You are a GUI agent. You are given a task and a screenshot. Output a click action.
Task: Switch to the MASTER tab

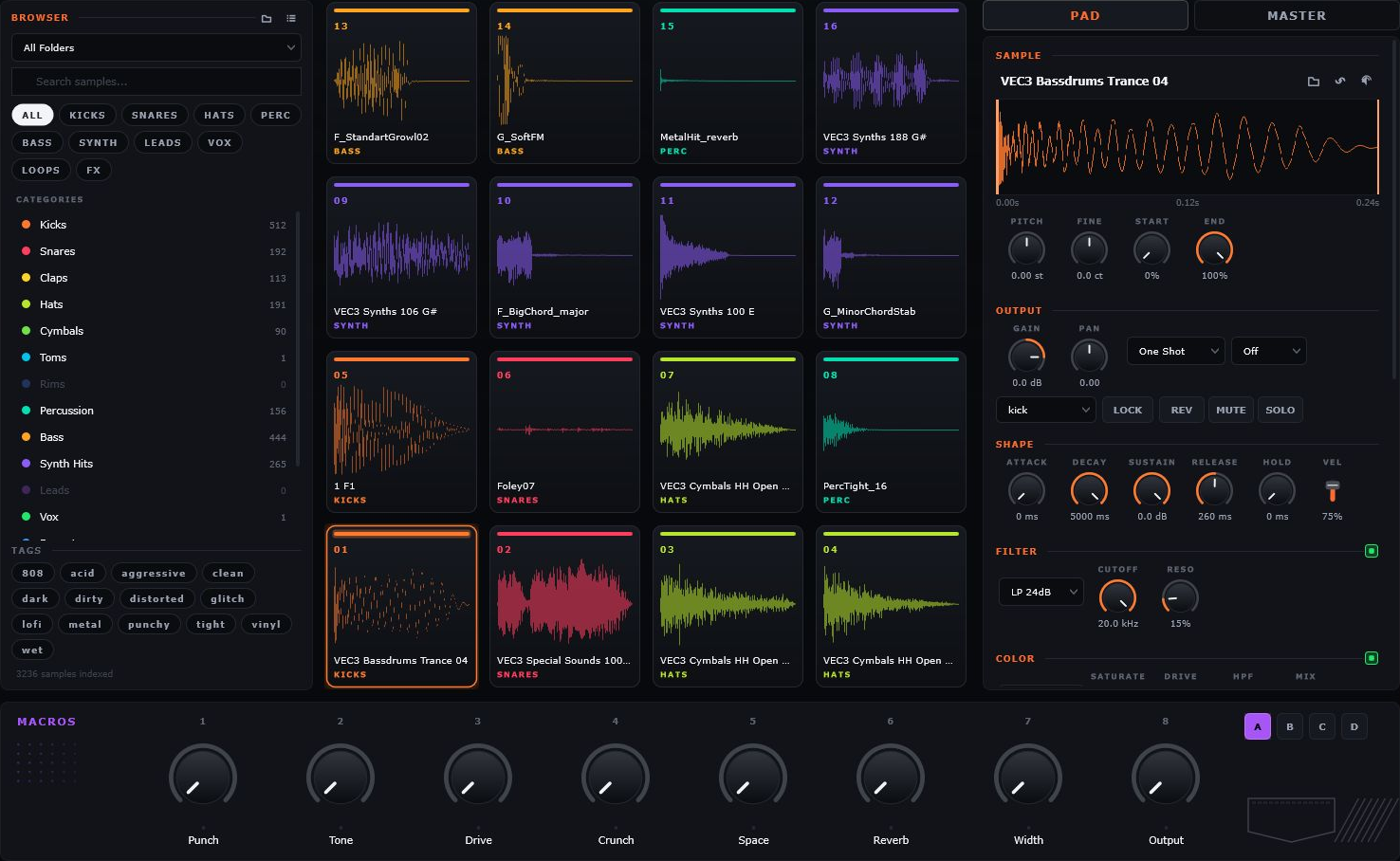1297,16
